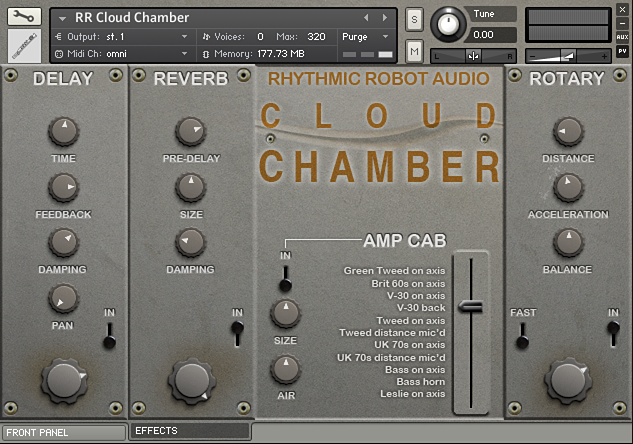This screenshot has width=633, height=444.
Task: Go to previous instrument with left arrow
Action: point(366,17)
